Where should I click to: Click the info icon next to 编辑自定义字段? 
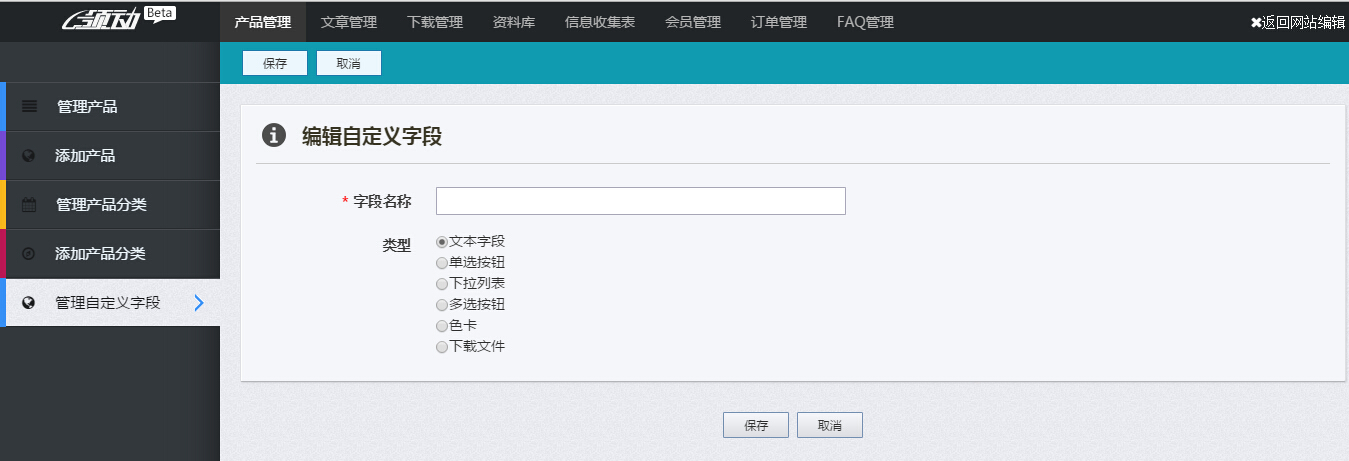(x=274, y=136)
